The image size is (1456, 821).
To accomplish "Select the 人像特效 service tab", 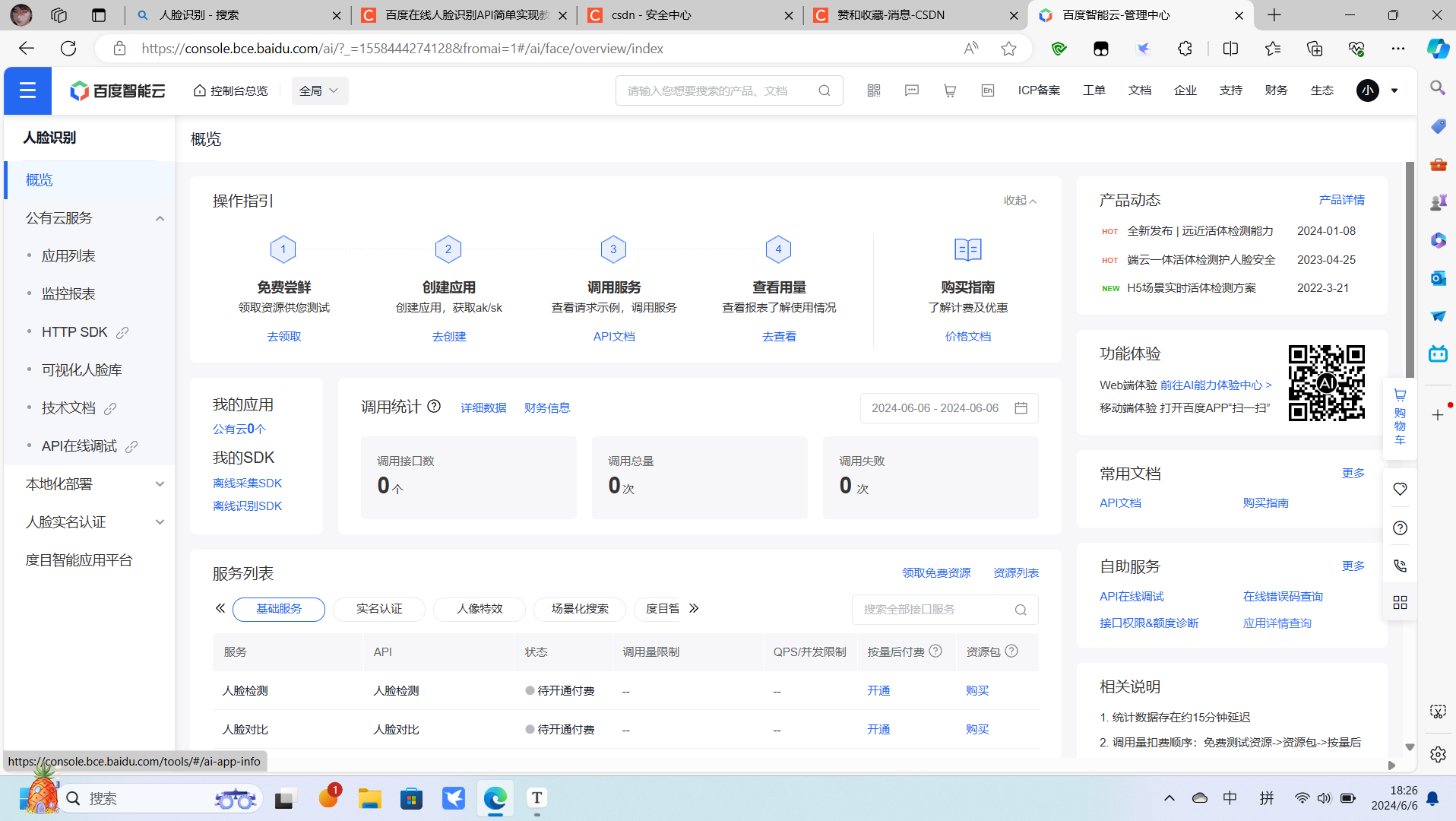I will tap(480, 609).
